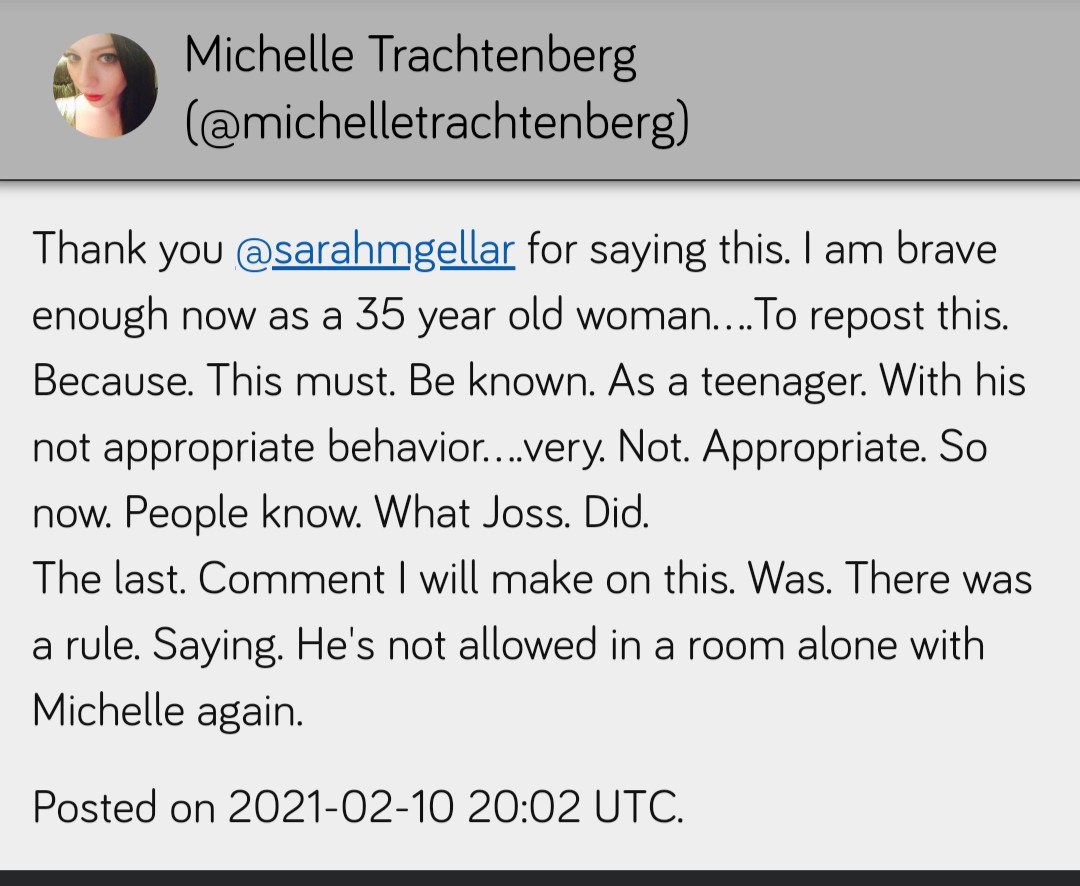Image resolution: width=1080 pixels, height=886 pixels.
Task: Click the phrase "not appropriate behavior"
Action: click(x=257, y=447)
